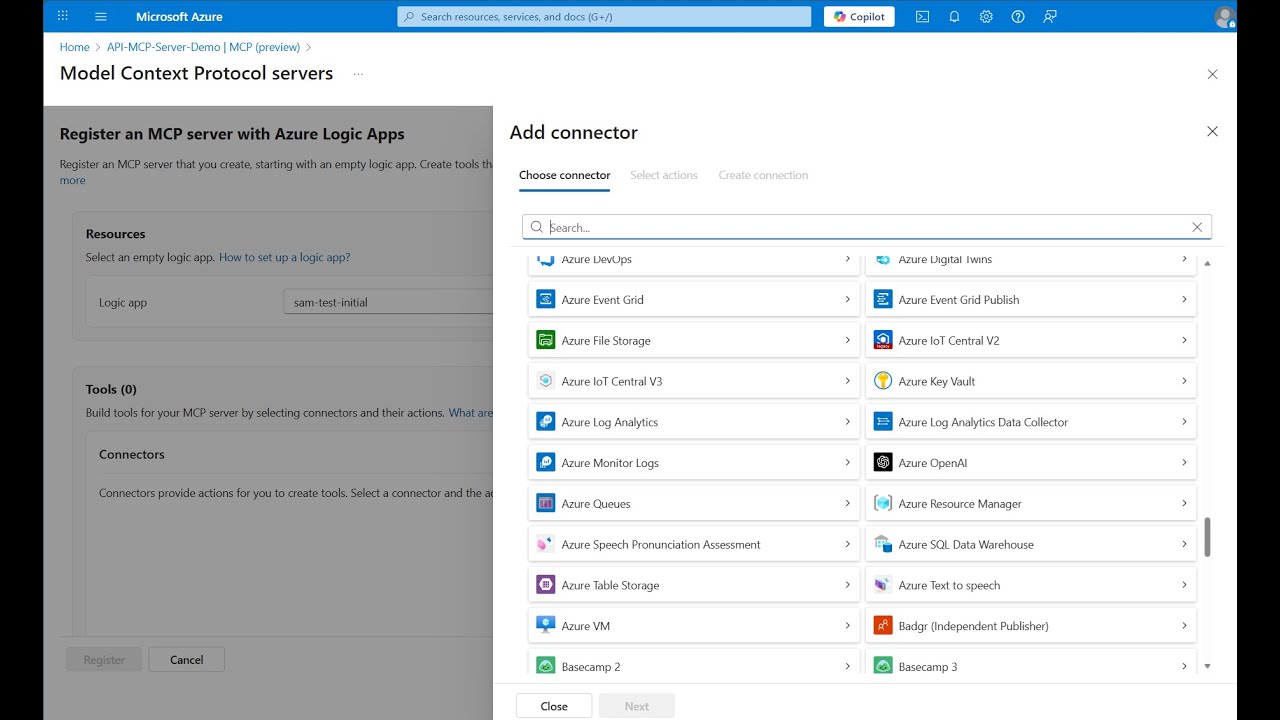Expand Azure Resource Manager chevron
Image resolution: width=1280 pixels, height=720 pixels.
(1184, 503)
